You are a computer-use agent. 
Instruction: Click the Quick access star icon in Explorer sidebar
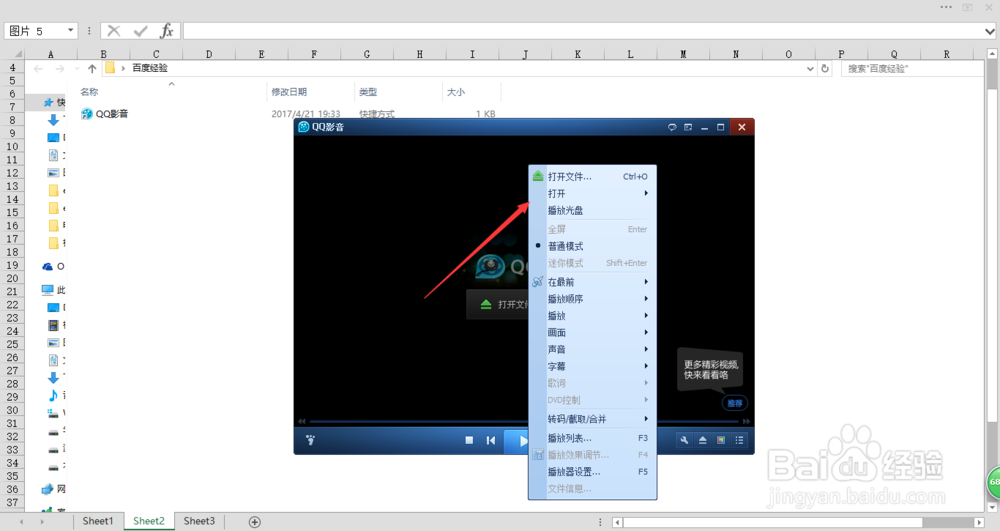pyautogui.click(x=48, y=102)
